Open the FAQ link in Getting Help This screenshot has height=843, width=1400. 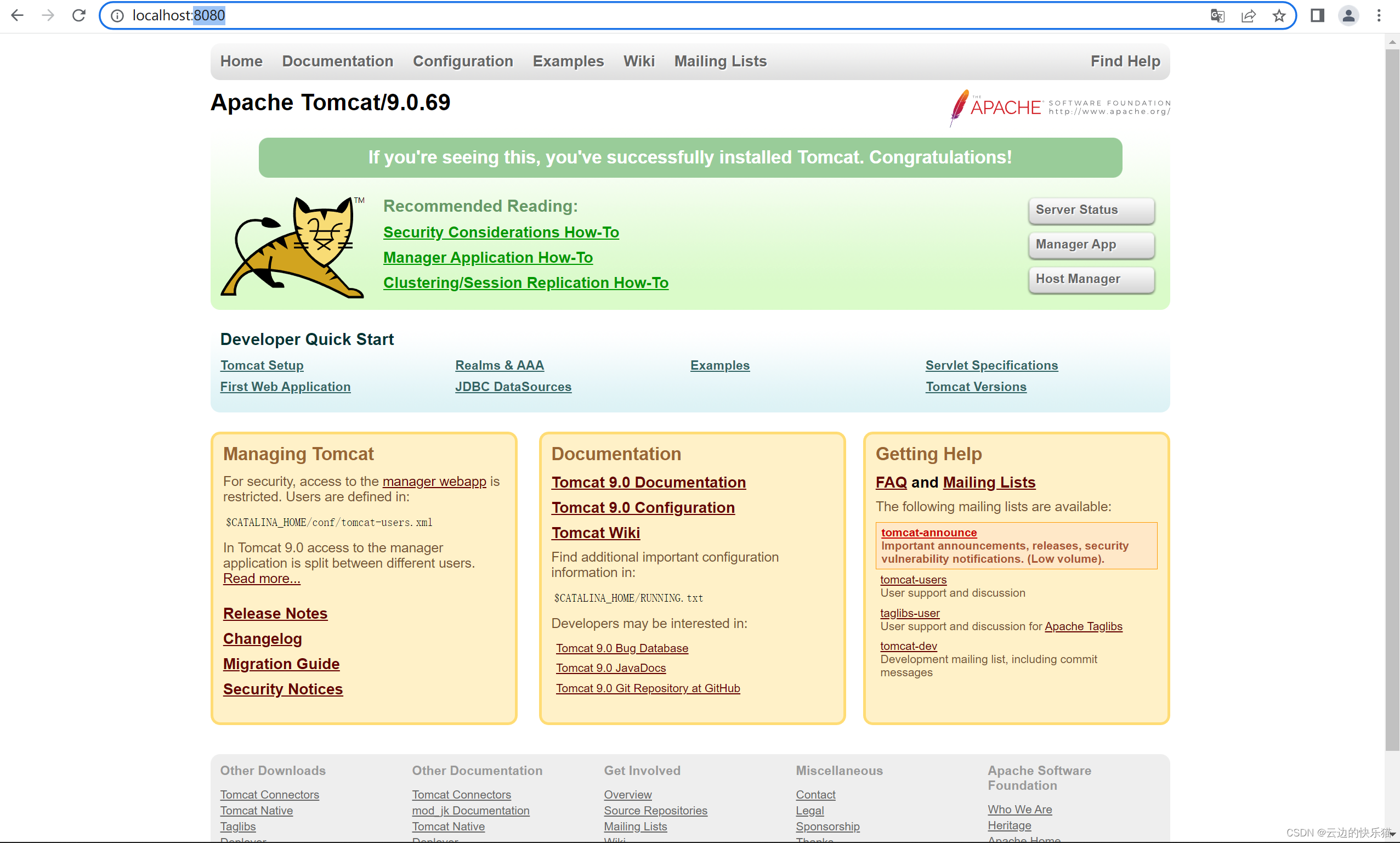(x=891, y=482)
